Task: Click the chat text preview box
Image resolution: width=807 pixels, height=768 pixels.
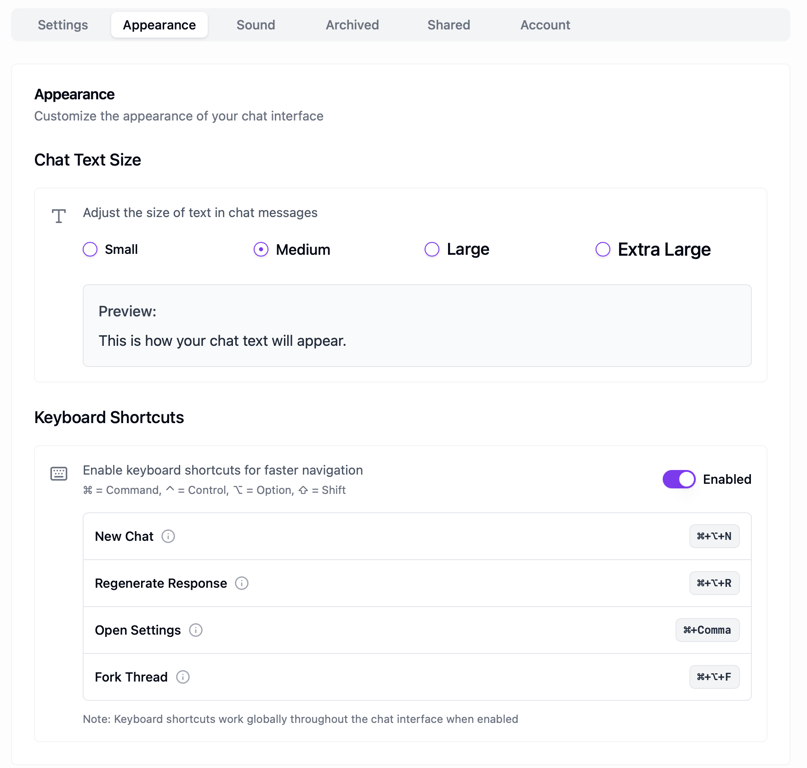Action: [x=417, y=325]
